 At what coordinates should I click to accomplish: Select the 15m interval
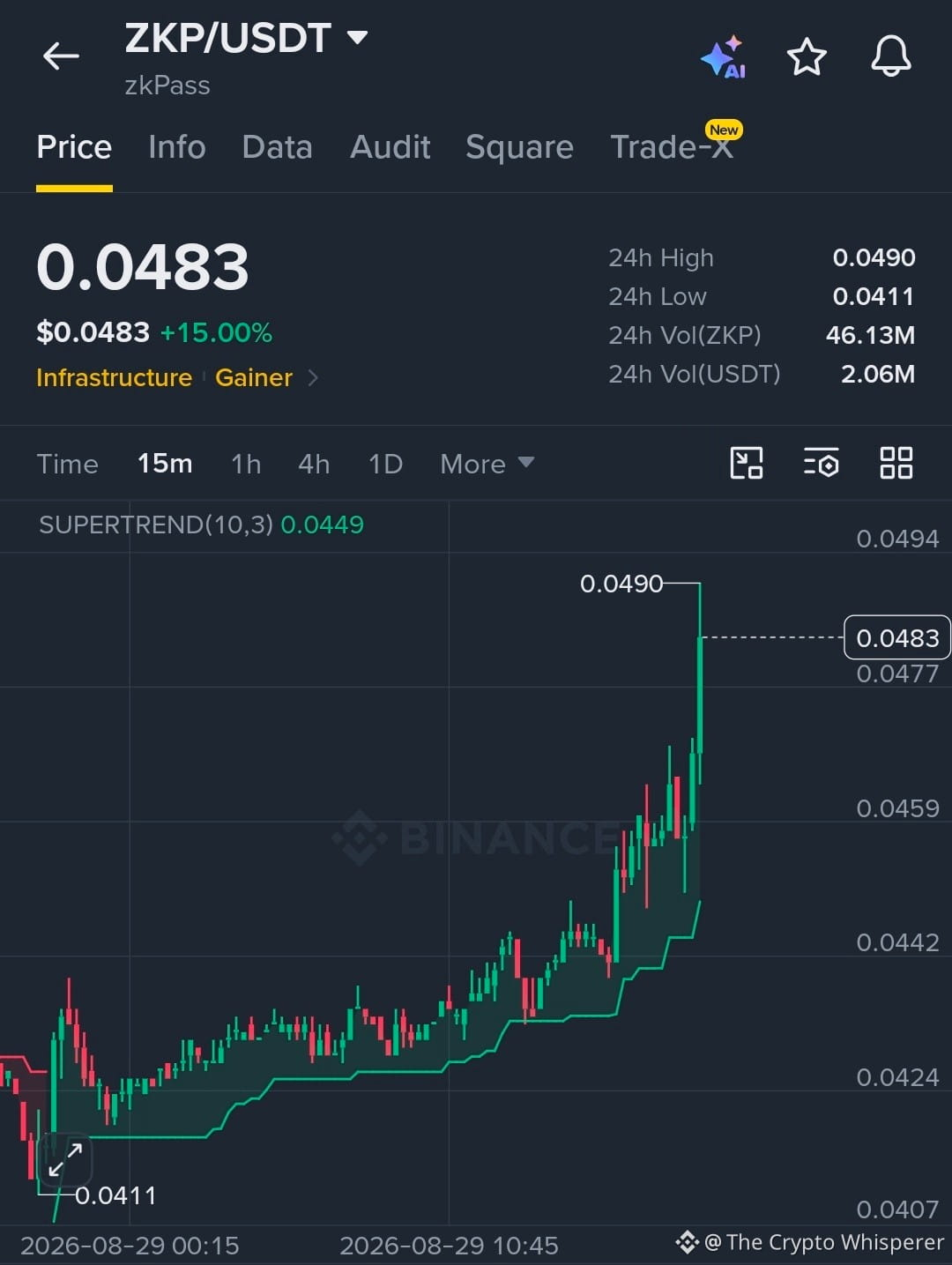[x=165, y=464]
